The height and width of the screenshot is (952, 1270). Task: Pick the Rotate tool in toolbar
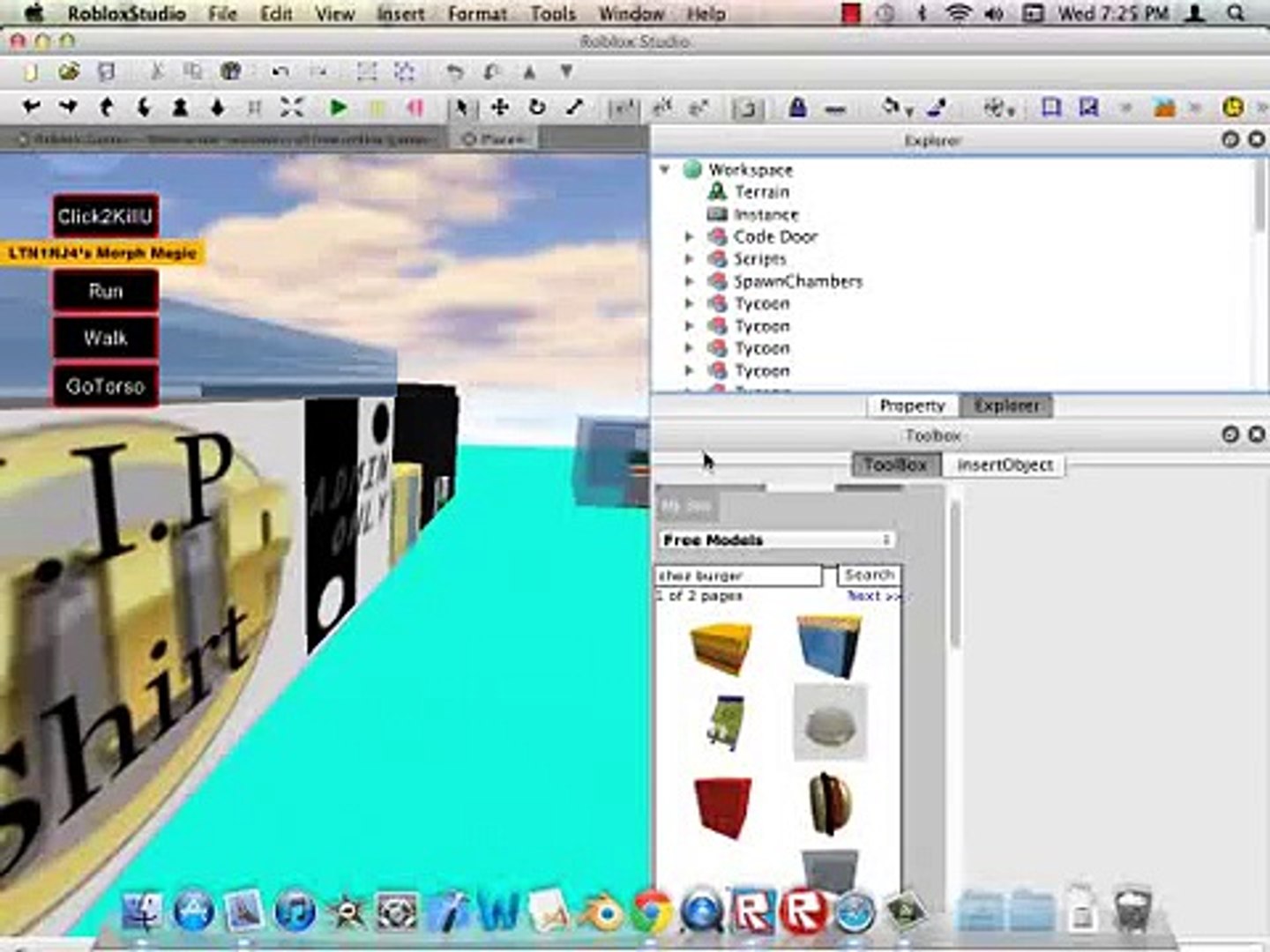tap(536, 107)
